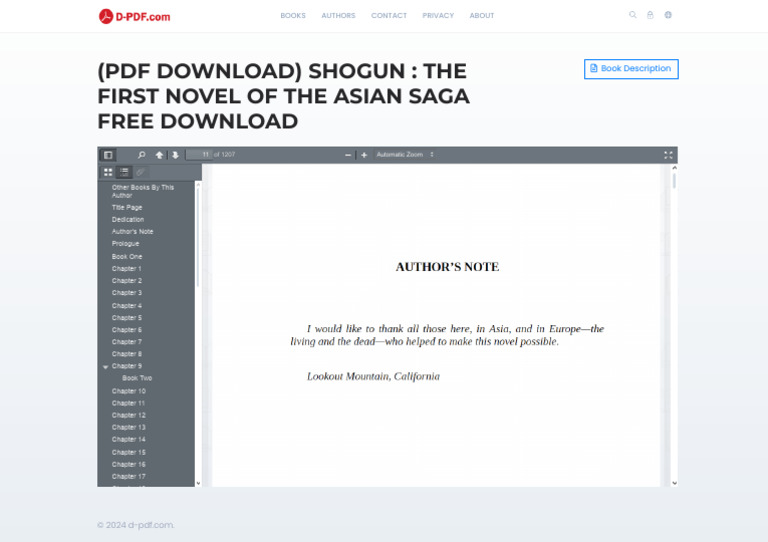Viewport: 768px width, 542px height.
Task: Click the globe language icon
Action: pos(668,15)
